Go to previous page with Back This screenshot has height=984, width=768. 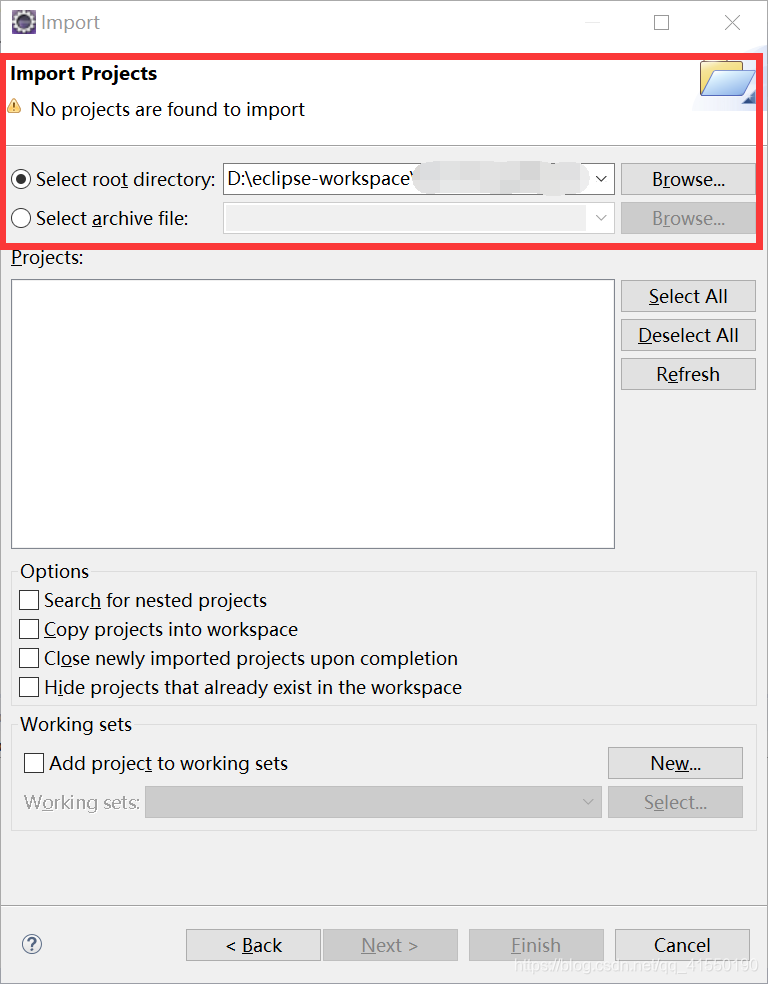coord(253,945)
